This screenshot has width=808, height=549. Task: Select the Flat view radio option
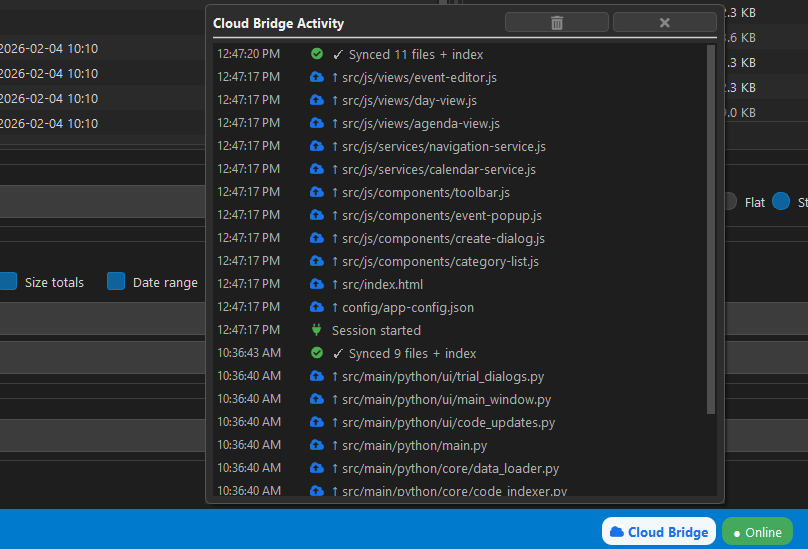[731, 202]
